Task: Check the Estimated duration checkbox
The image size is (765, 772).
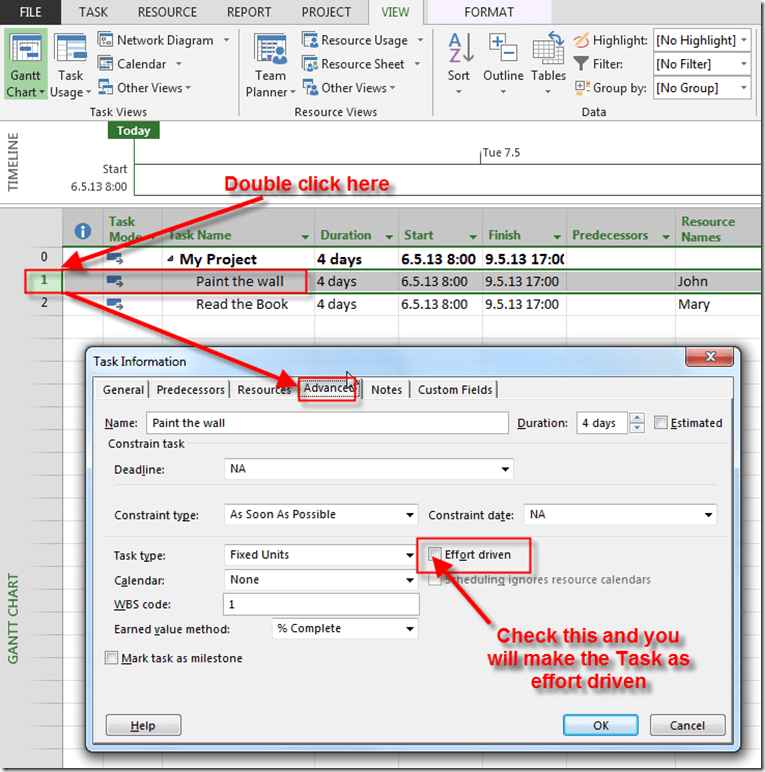Action: click(x=661, y=423)
